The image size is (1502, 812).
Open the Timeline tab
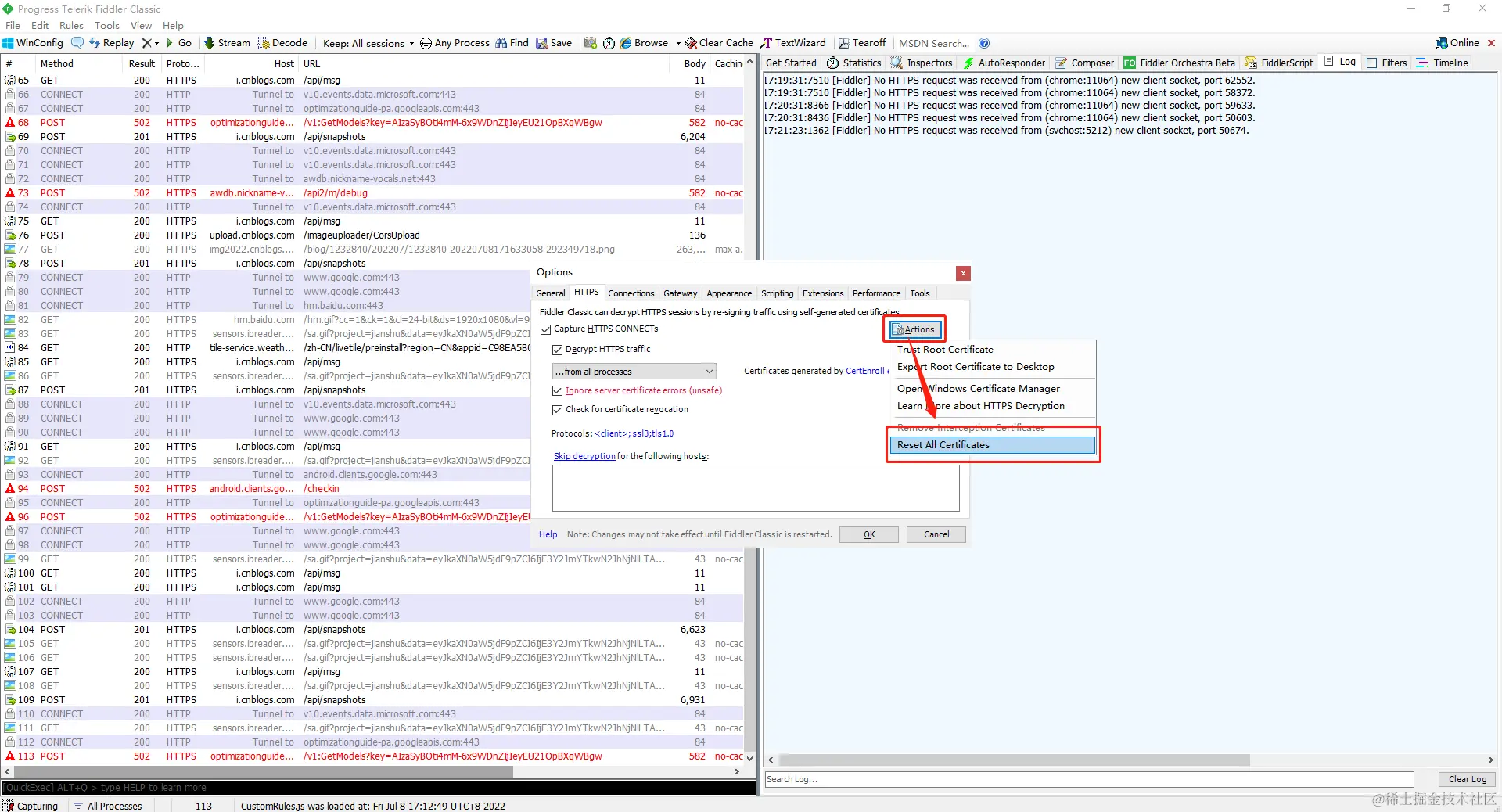(1442, 63)
